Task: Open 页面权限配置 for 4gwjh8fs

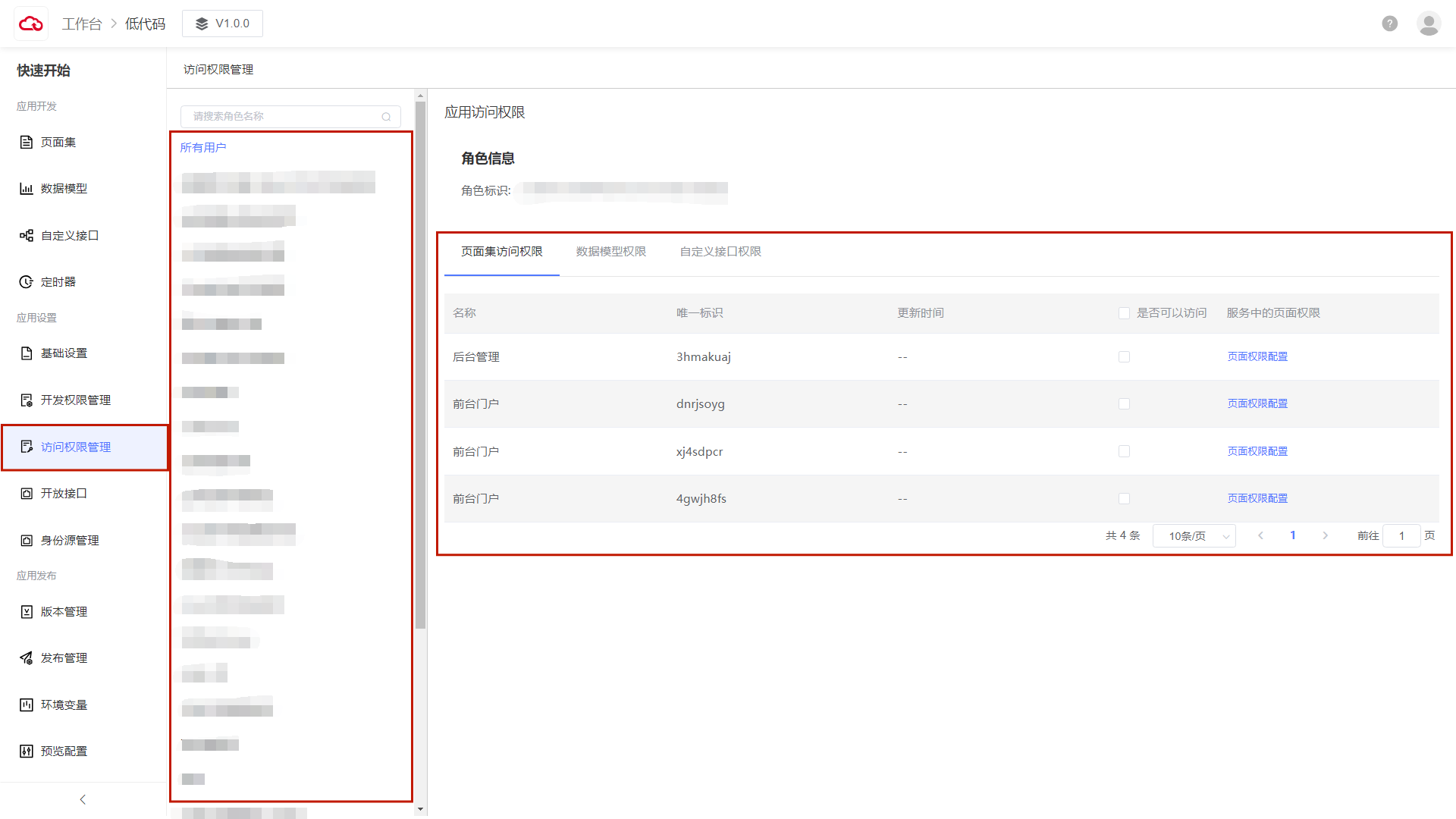Action: 1257,498
